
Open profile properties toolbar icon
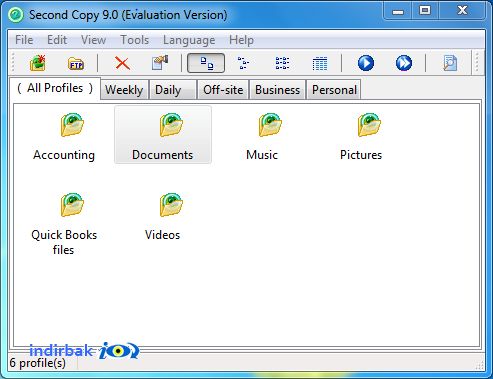[x=160, y=62]
